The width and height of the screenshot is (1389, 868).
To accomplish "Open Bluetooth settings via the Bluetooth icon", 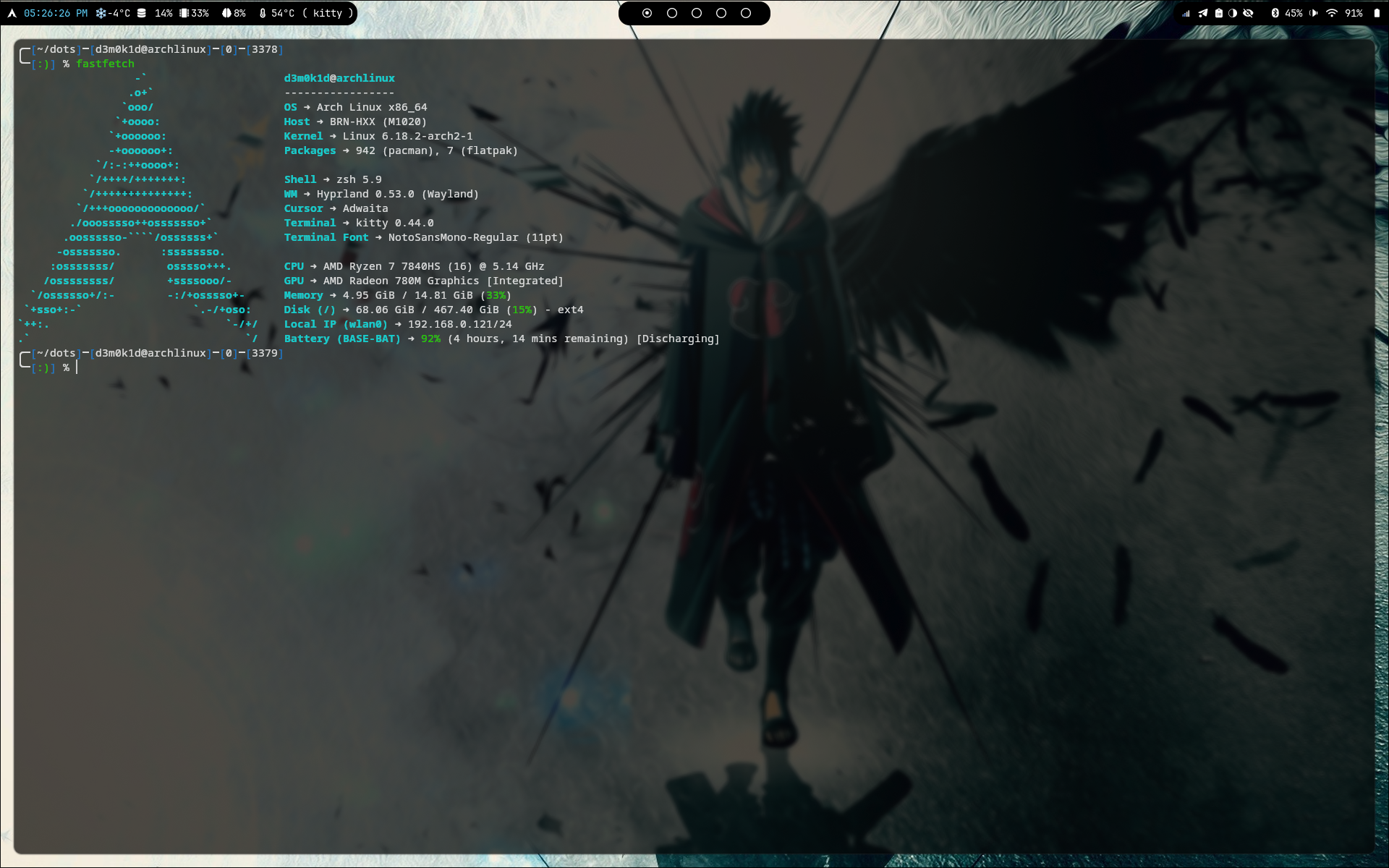I will [1275, 12].
